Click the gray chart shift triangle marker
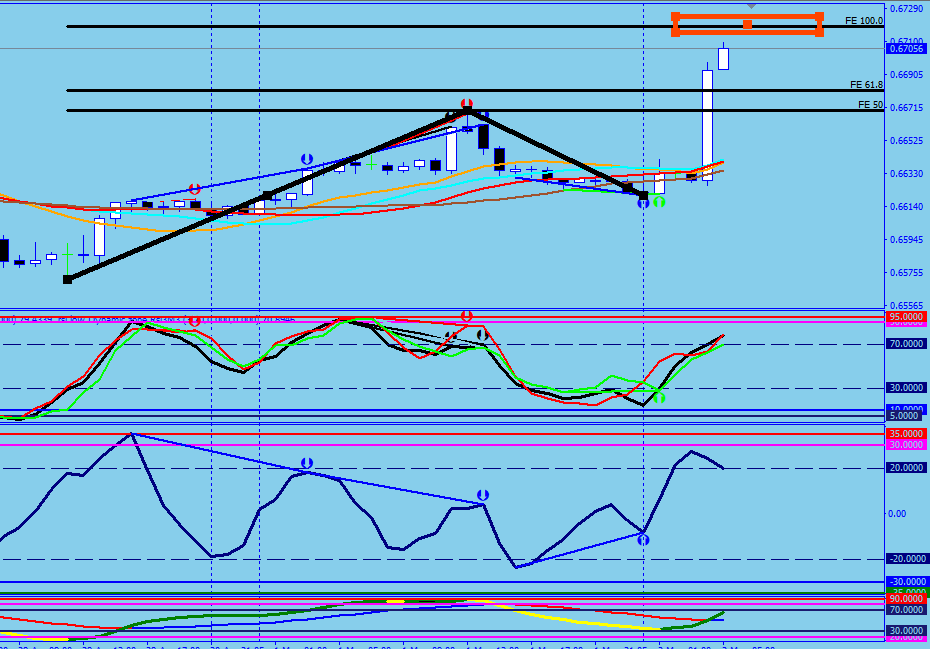The image size is (930, 649). [751, 6]
